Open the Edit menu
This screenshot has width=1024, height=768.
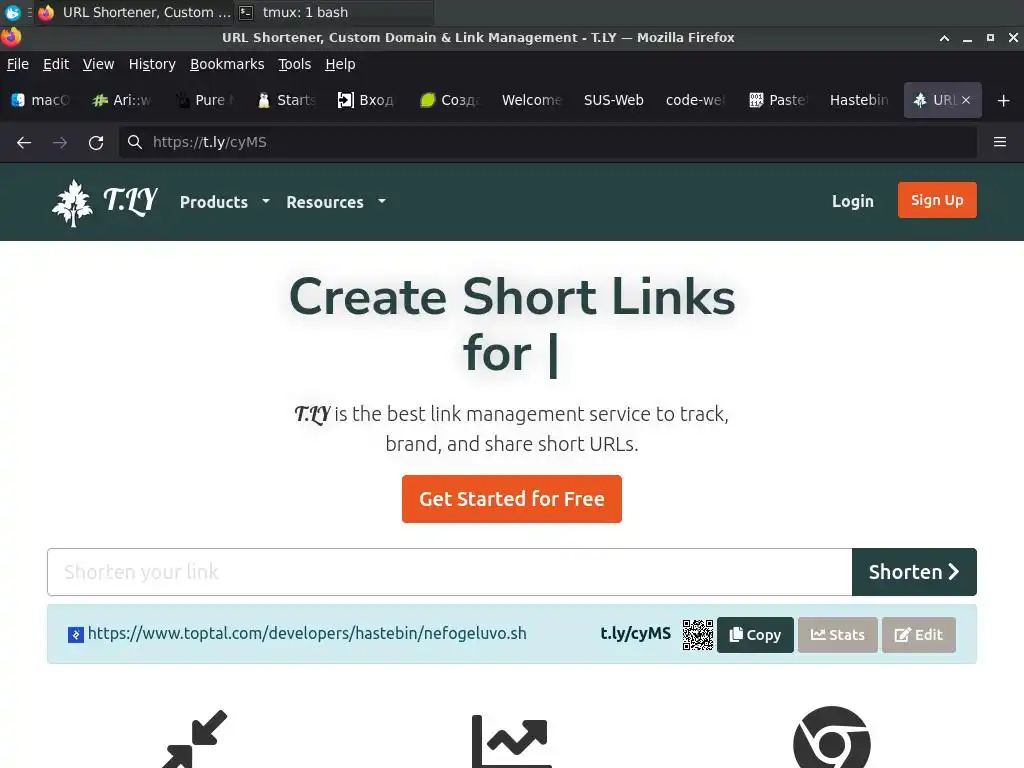point(56,64)
